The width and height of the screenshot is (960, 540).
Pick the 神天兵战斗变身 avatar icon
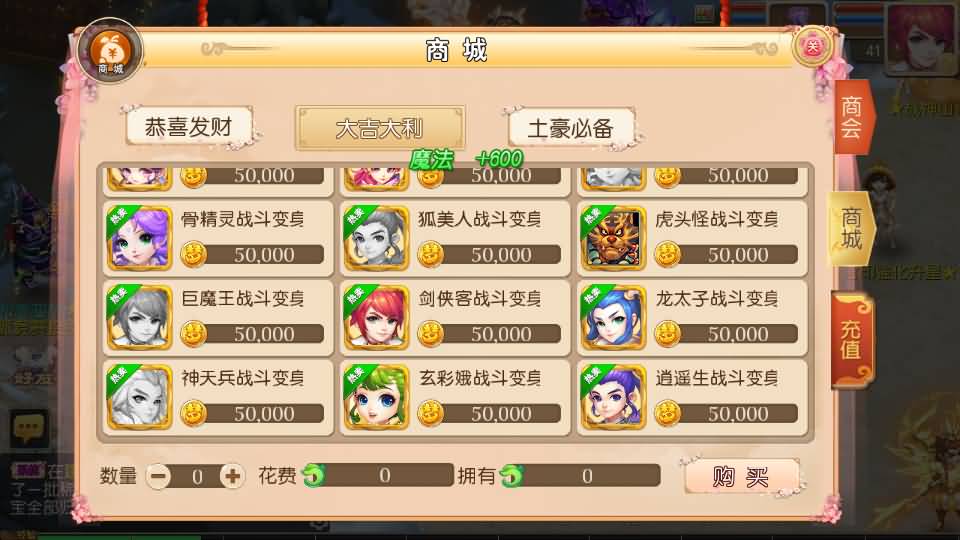[139, 398]
